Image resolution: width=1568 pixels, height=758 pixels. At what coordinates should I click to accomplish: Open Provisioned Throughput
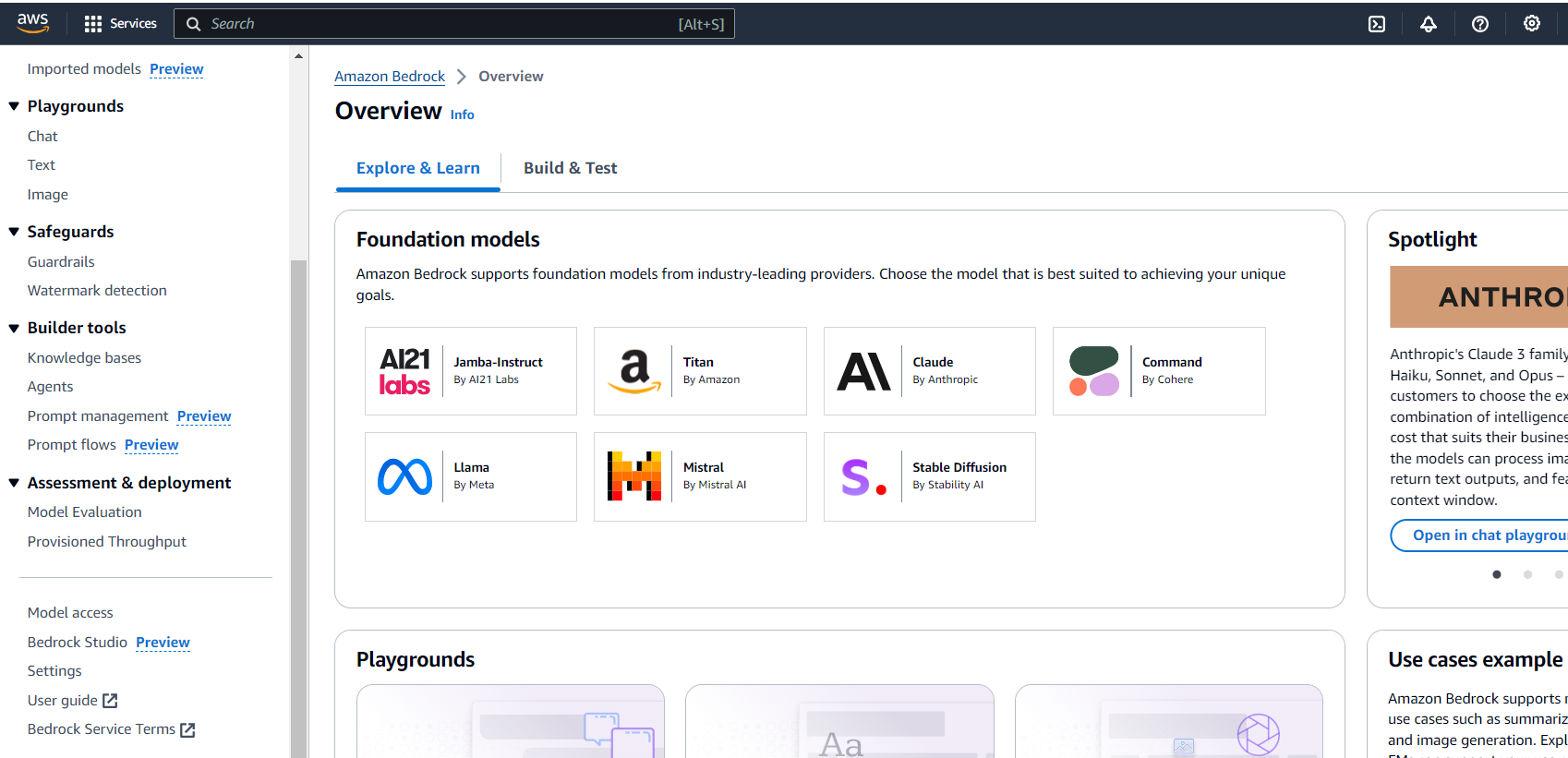[x=107, y=542]
